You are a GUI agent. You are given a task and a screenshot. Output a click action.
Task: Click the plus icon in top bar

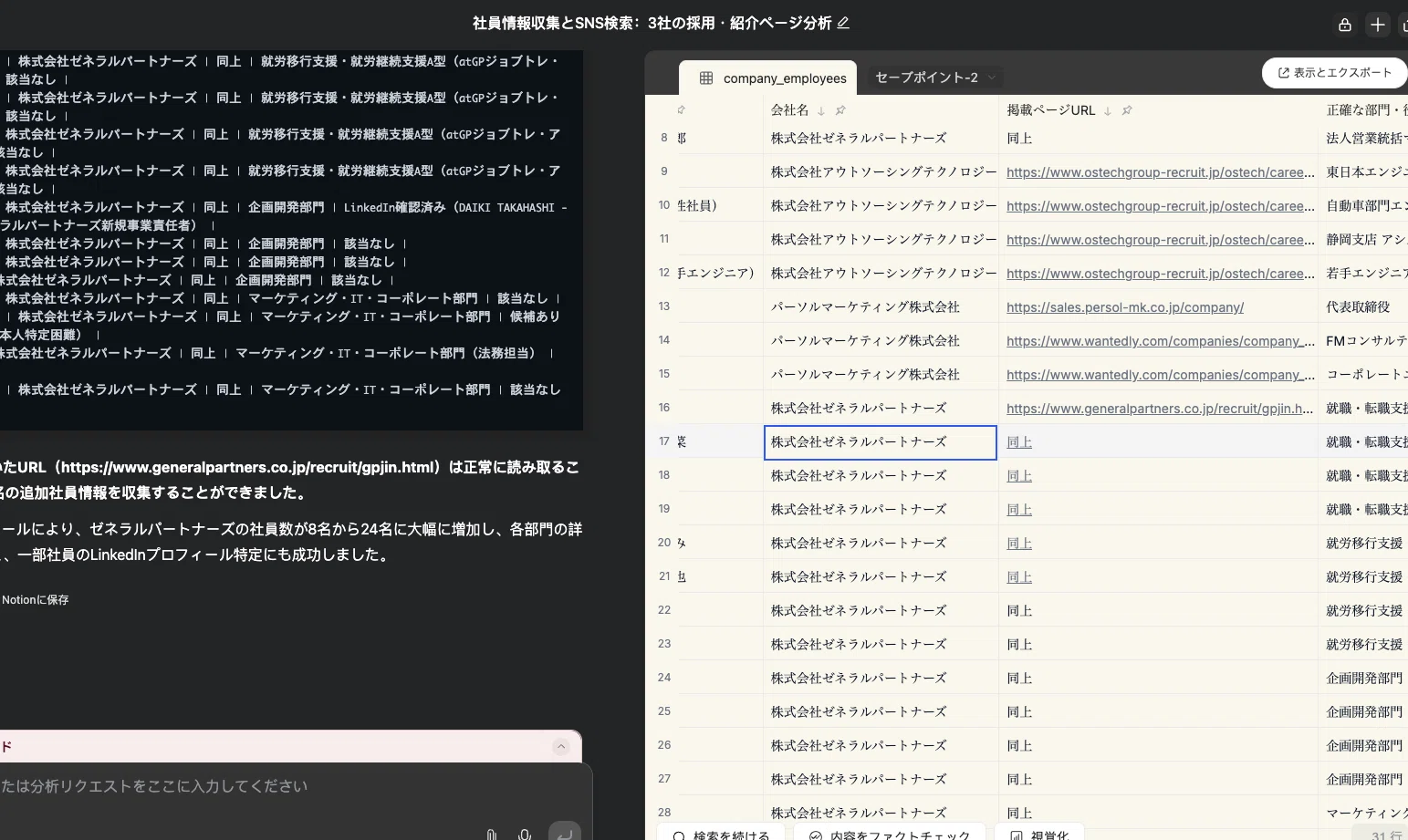[1378, 25]
